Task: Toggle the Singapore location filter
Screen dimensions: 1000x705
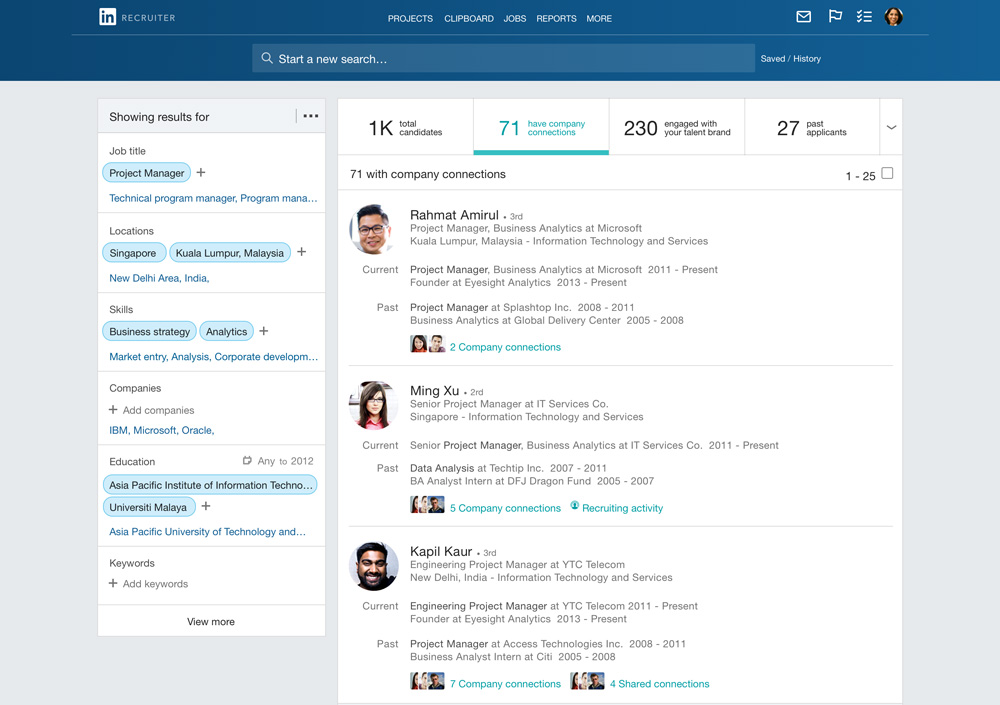Action: (134, 252)
